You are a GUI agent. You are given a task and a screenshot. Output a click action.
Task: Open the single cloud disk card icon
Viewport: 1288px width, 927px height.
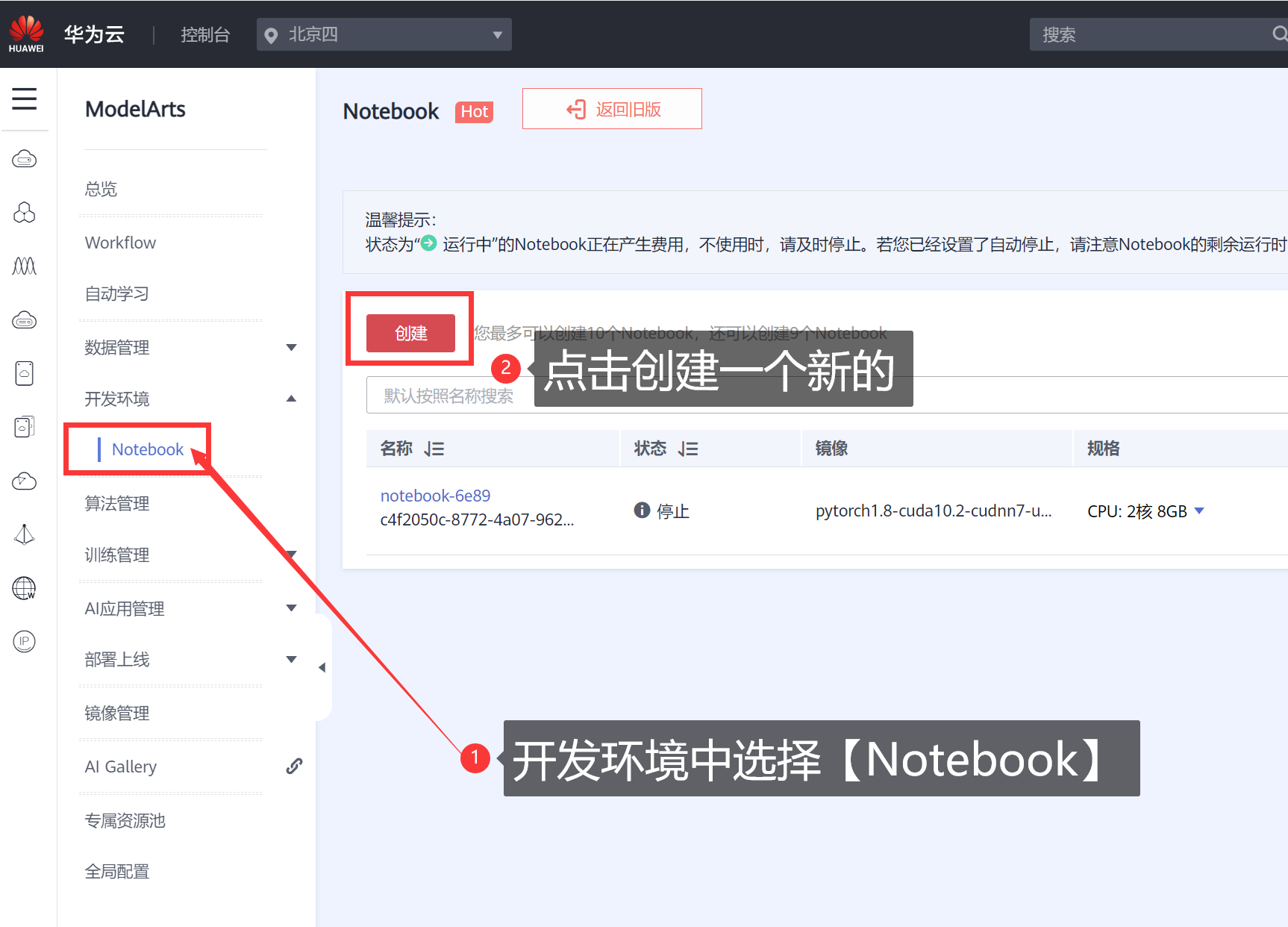[x=25, y=373]
